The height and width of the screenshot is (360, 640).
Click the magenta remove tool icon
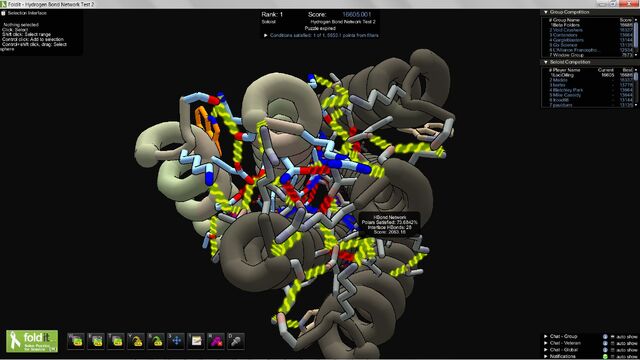coord(216,341)
